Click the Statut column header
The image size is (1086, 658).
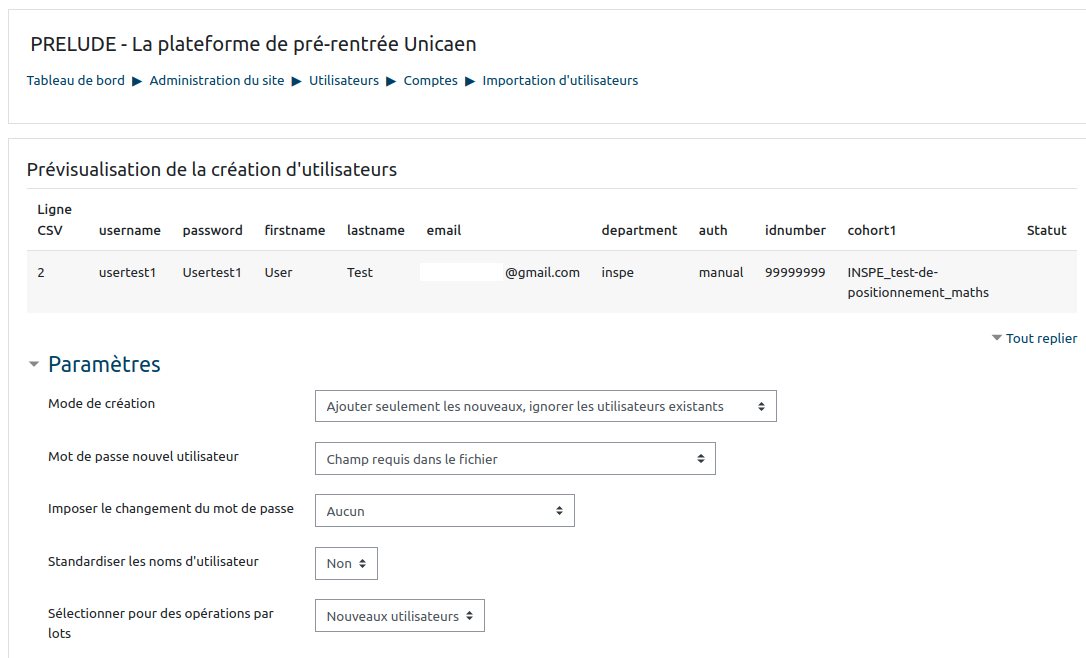1046,230
